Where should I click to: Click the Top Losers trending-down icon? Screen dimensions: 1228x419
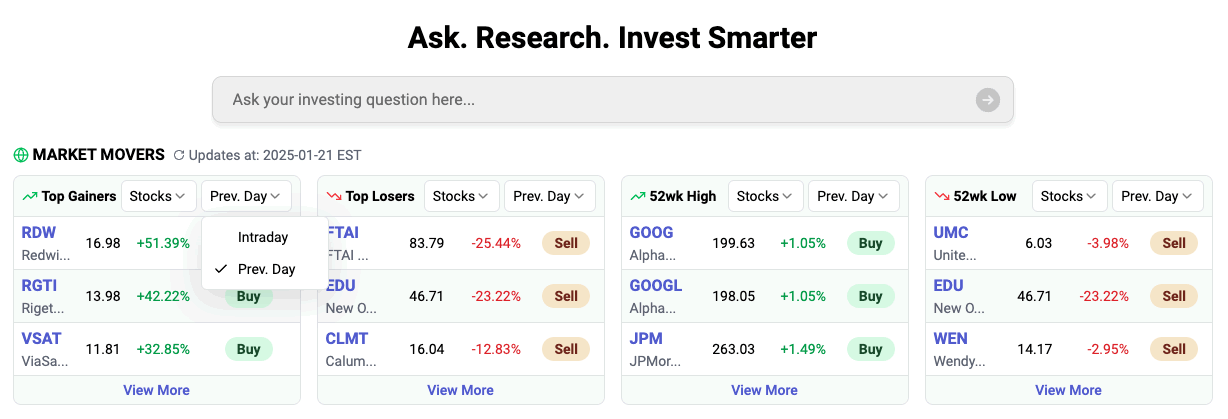(x=334, y=197)
